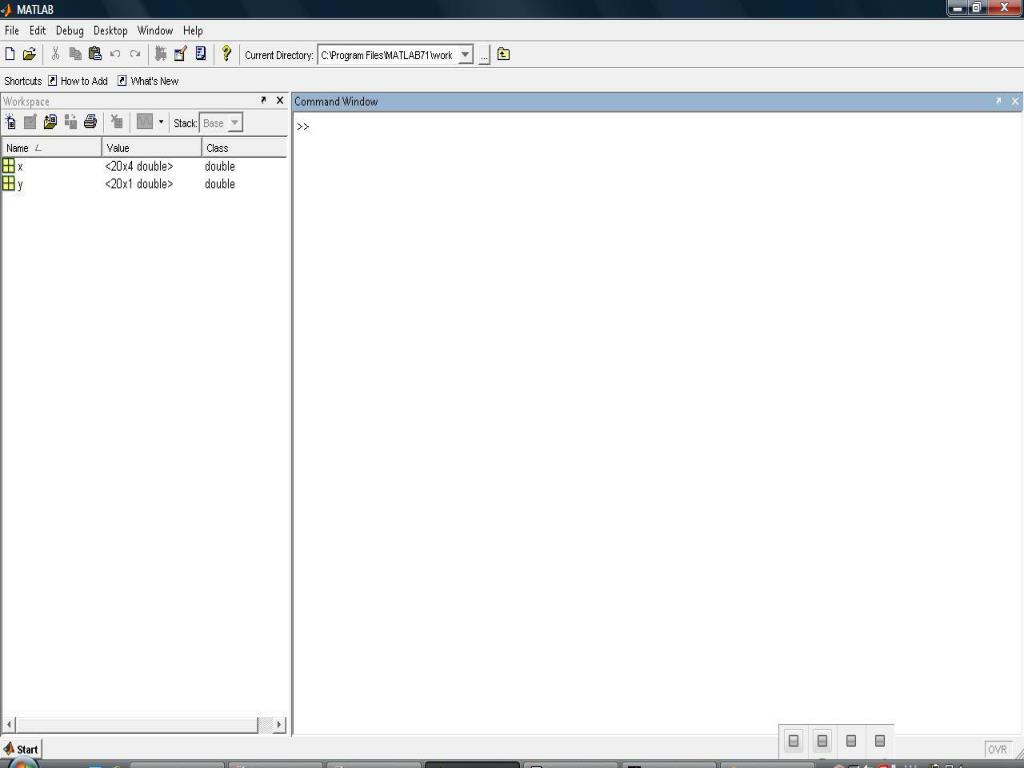Click the OVR status indicator
1024x768 pixels.
(x=997, y=750)
